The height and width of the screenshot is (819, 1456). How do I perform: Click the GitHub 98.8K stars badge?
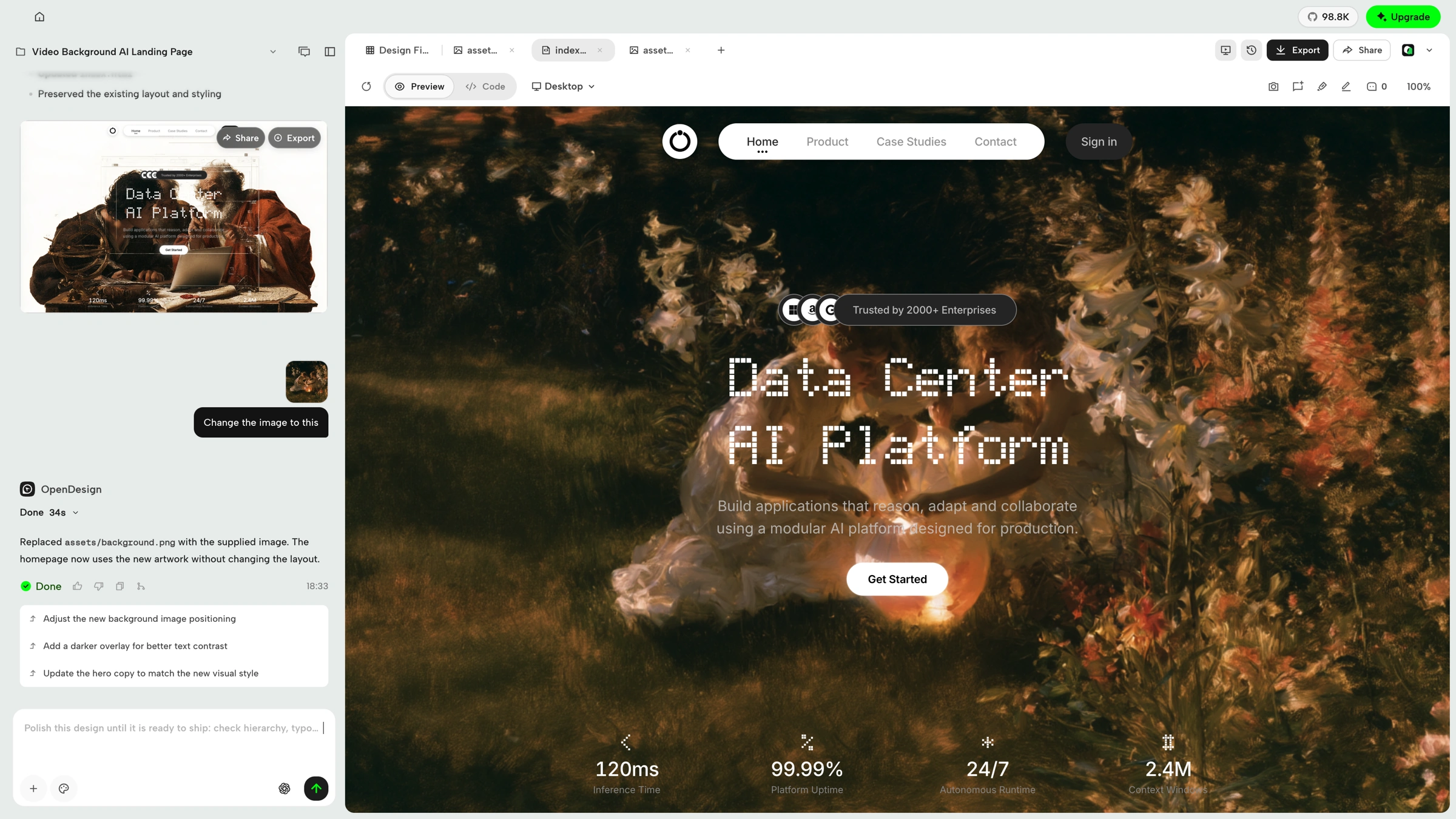coord(1327,17)
